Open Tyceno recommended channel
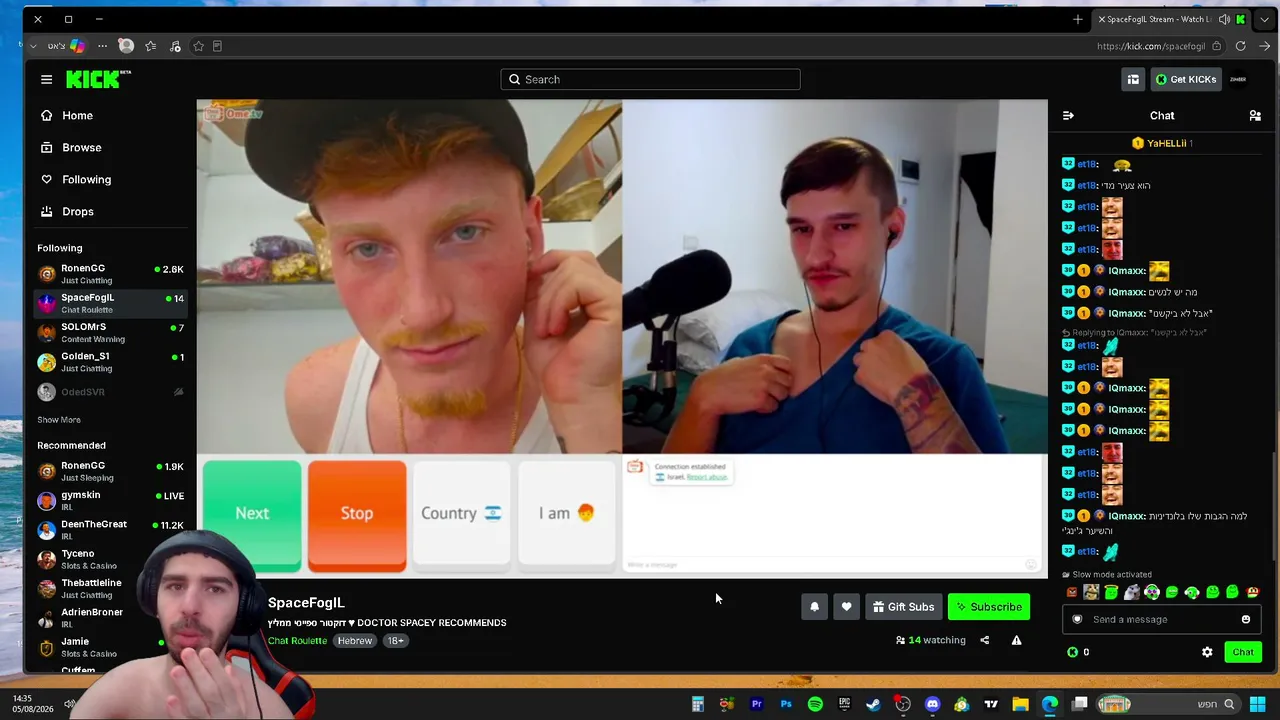The width and height of the screenshot is (1280, 720). coord(110,559)
